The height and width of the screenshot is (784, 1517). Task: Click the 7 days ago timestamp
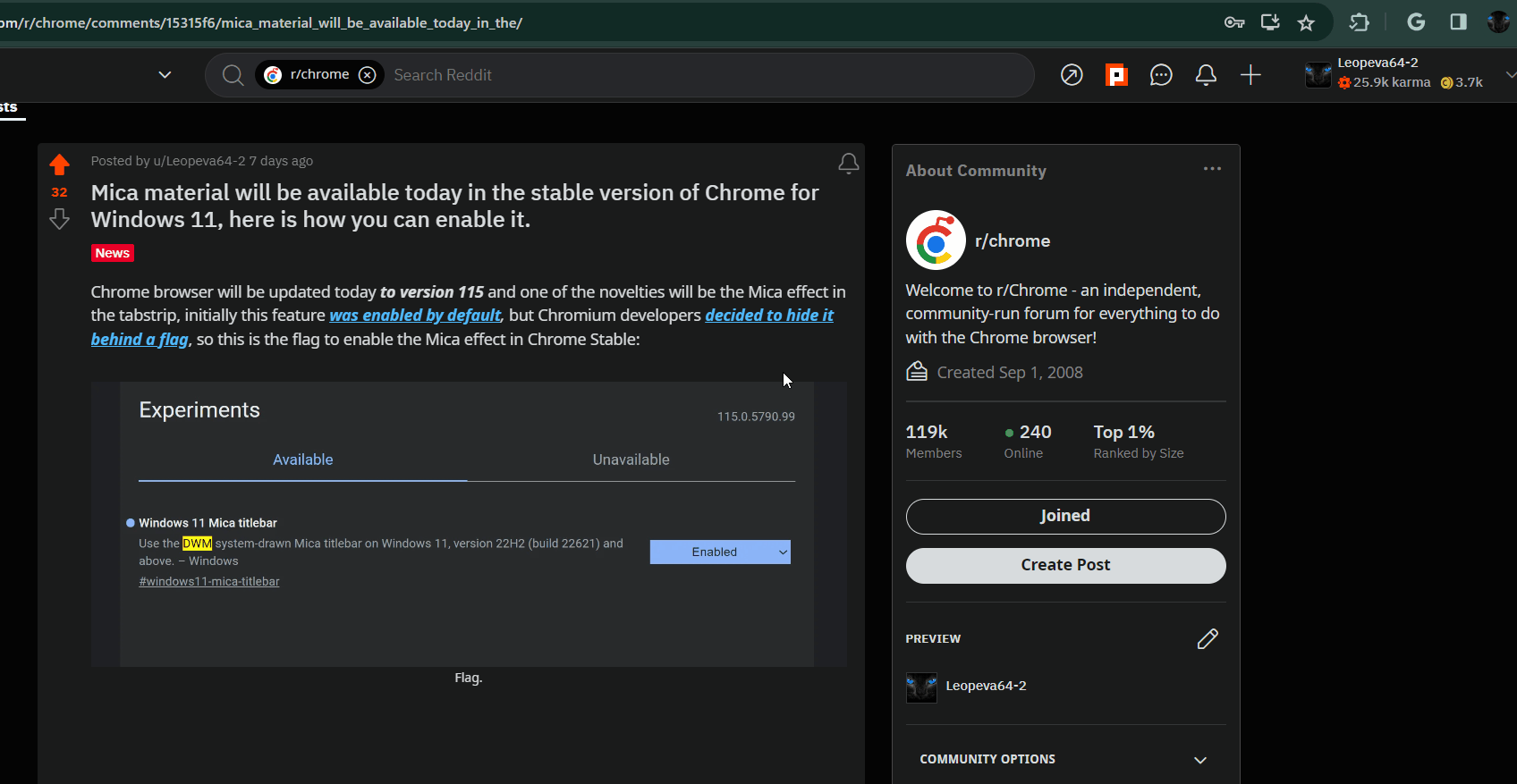[x=281, y=161]
